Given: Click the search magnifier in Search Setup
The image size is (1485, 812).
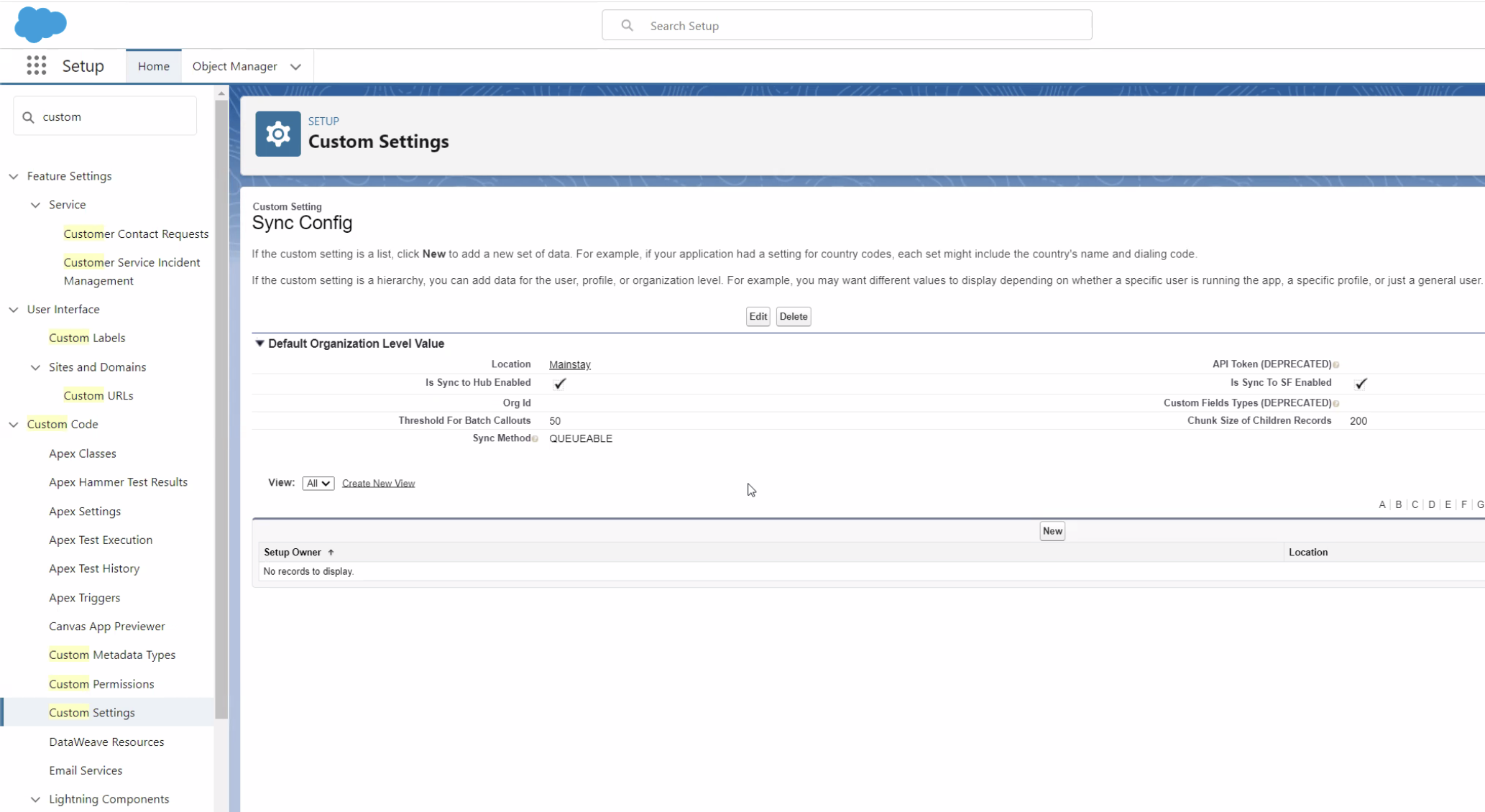Looking at the screenshot, I should (627, 25).
